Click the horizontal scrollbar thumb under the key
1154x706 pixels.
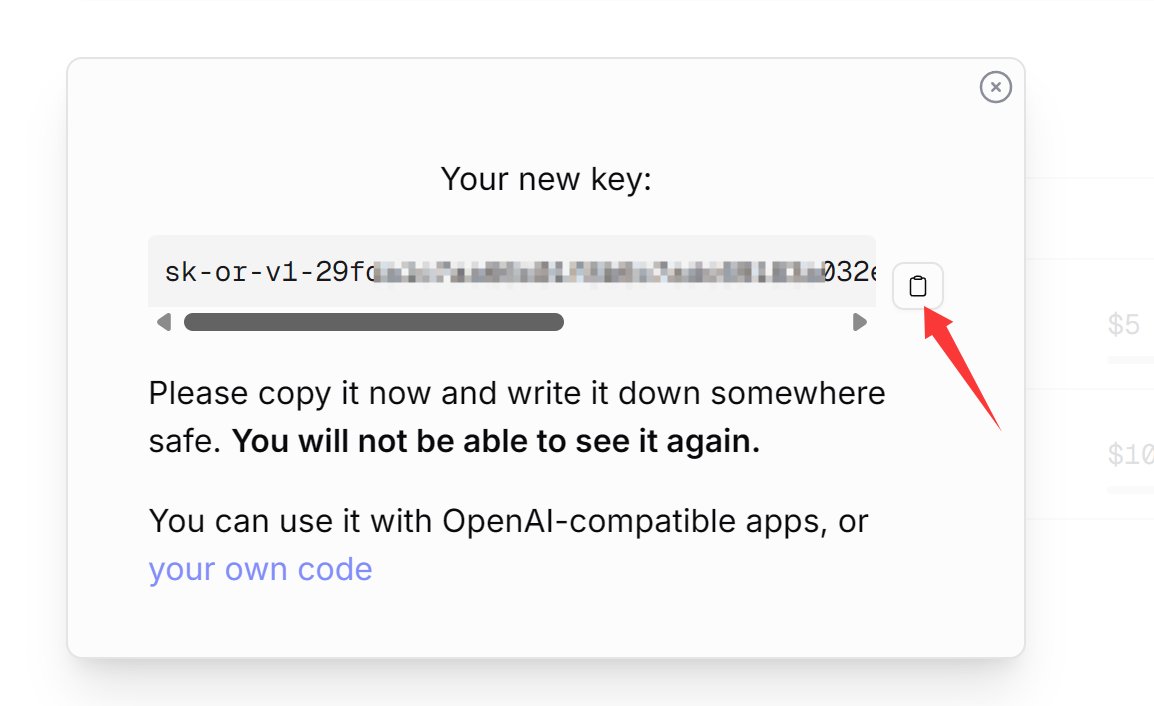[x=373, y=322]
